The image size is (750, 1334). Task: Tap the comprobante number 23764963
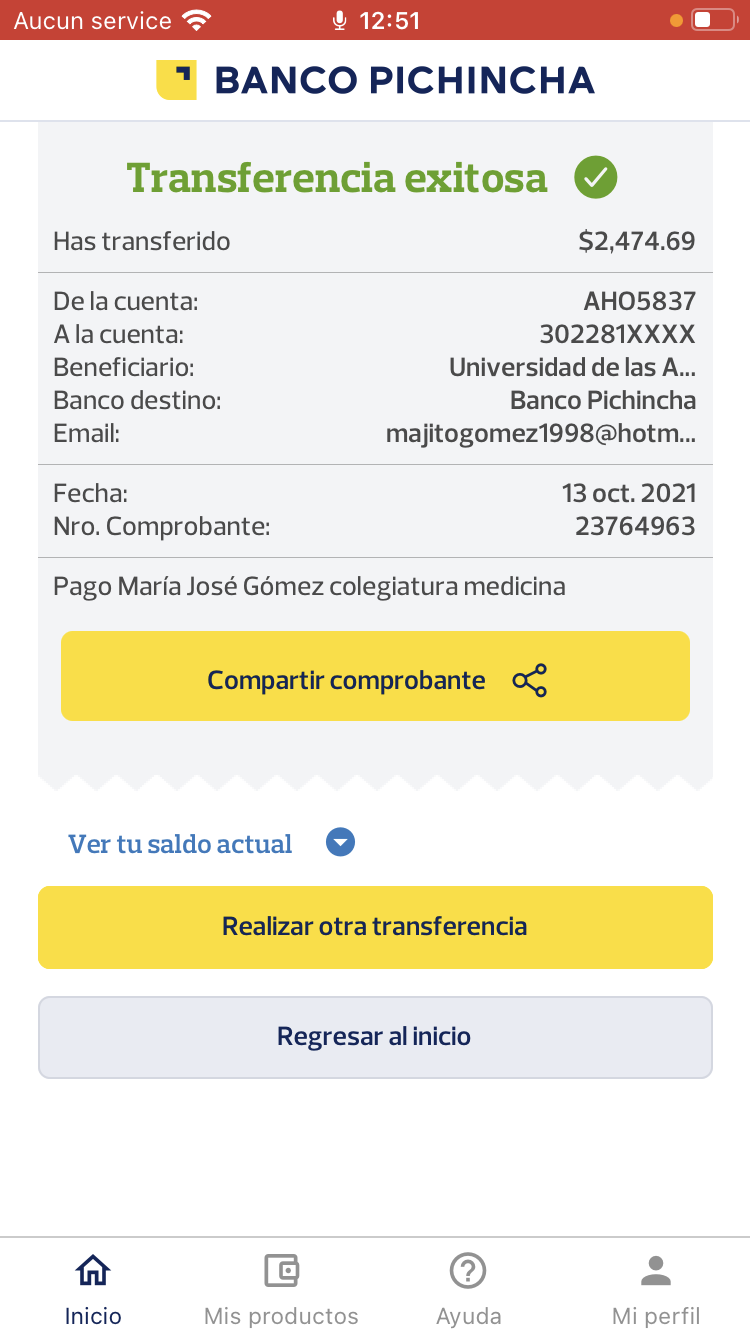(x=635, y=526)
